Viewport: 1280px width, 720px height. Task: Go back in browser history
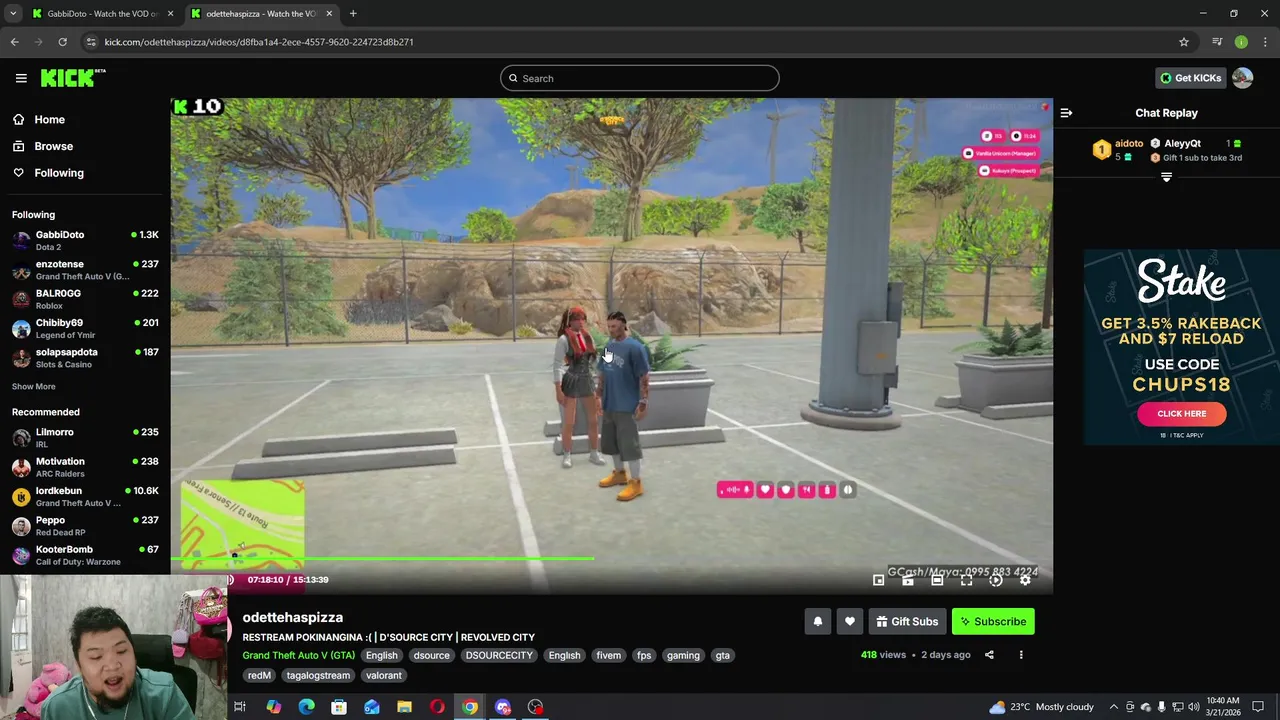(x=14, y=42)
